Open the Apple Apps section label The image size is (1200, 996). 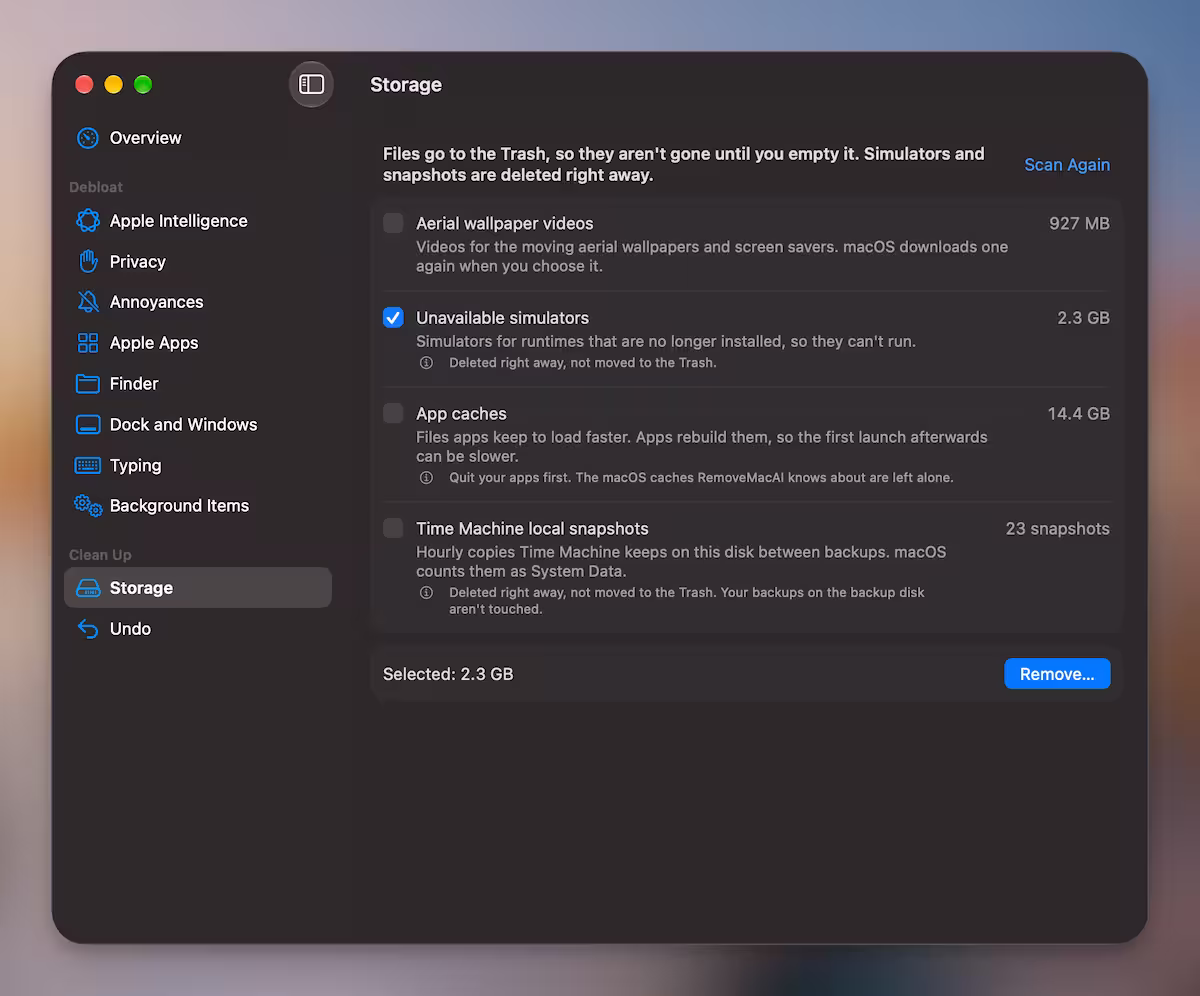pyautogui.click(x=154, y=343)
